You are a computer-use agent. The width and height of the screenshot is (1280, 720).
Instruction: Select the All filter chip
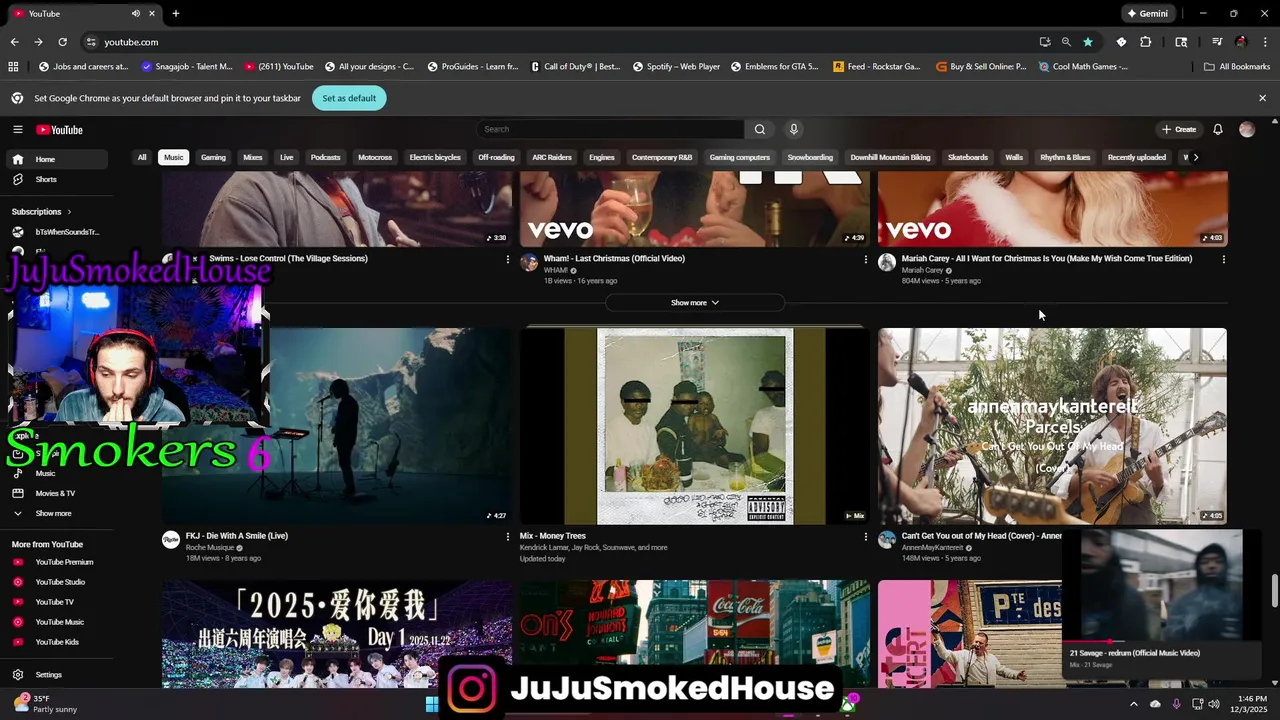142,157
